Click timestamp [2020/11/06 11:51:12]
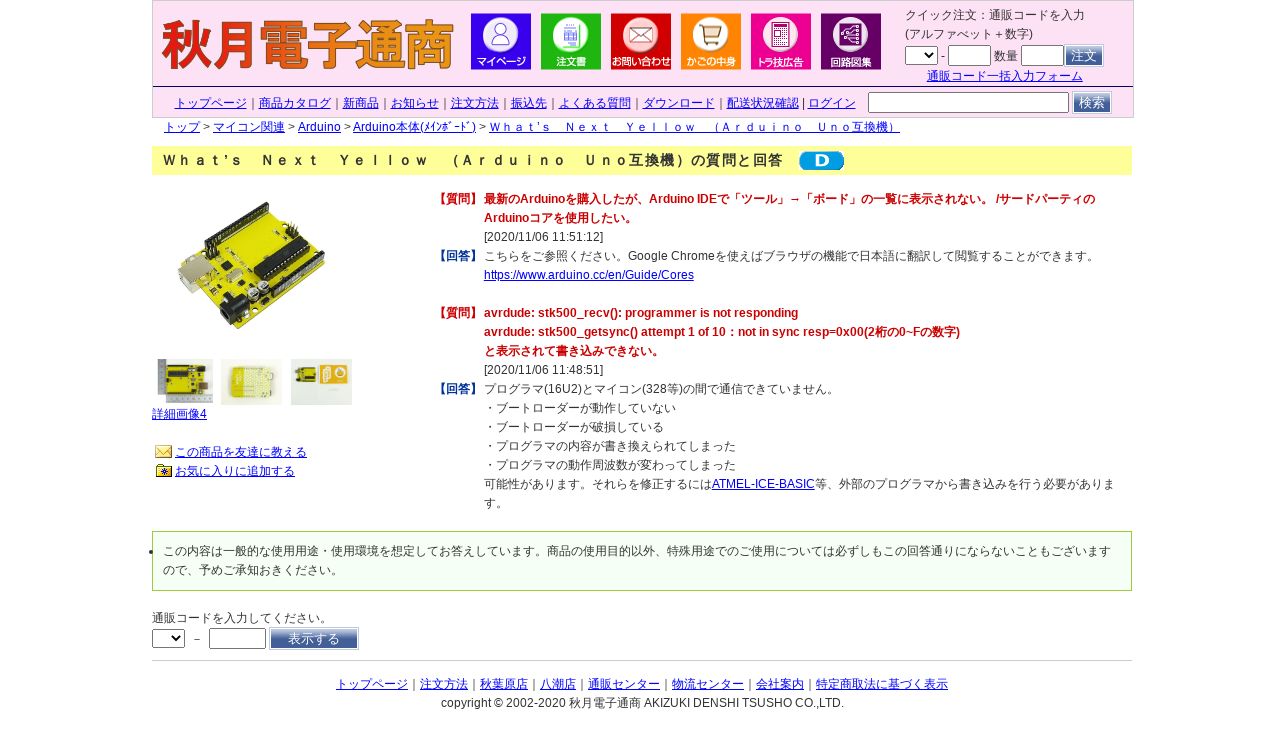Viewport: 1284px width, 742px height. point(544,237)
